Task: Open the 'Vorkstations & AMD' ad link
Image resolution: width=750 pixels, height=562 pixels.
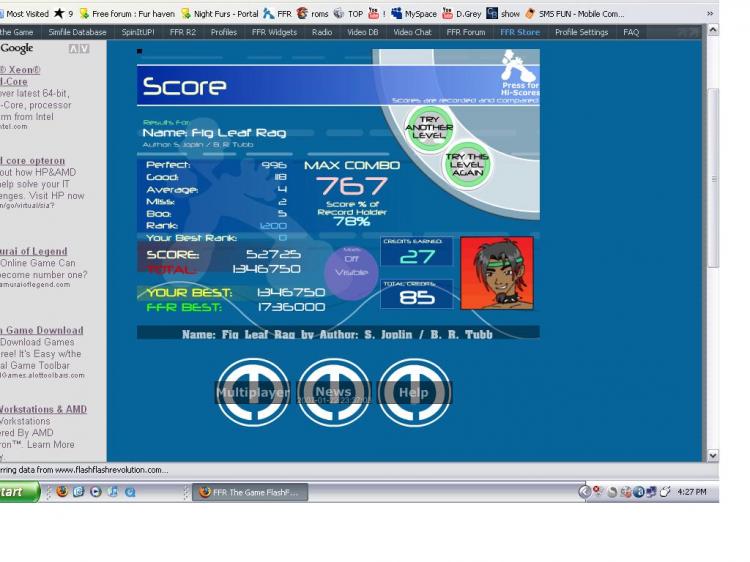Action: point(43,409)
